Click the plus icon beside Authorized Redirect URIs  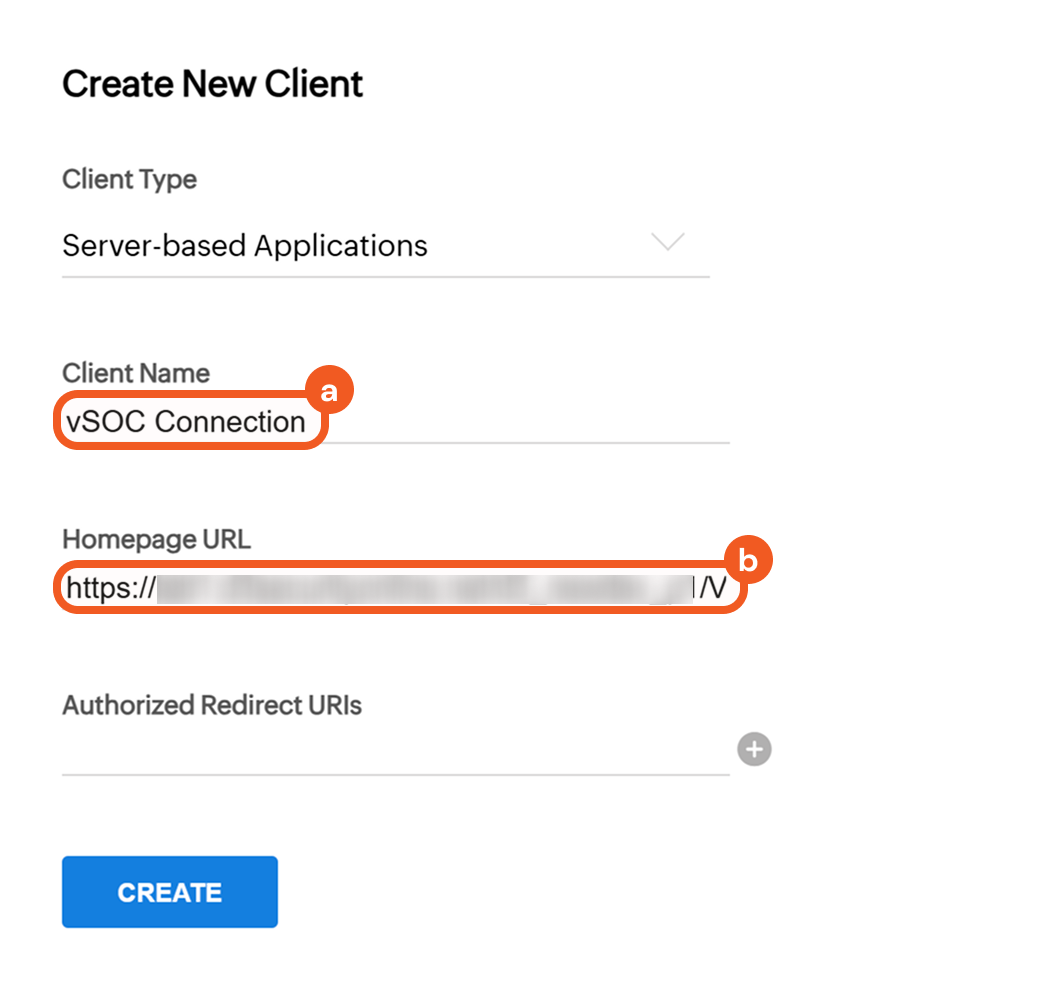click(755, 749)
